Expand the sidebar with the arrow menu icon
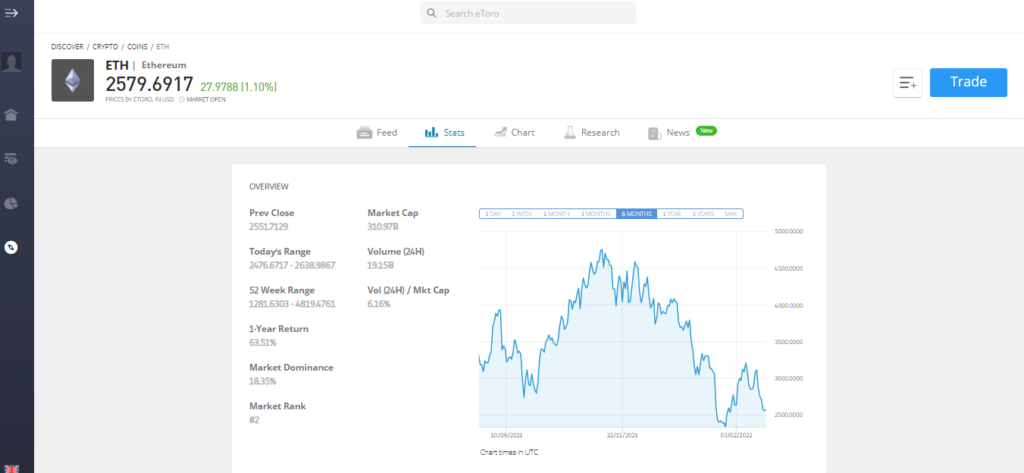 [11, 13]
